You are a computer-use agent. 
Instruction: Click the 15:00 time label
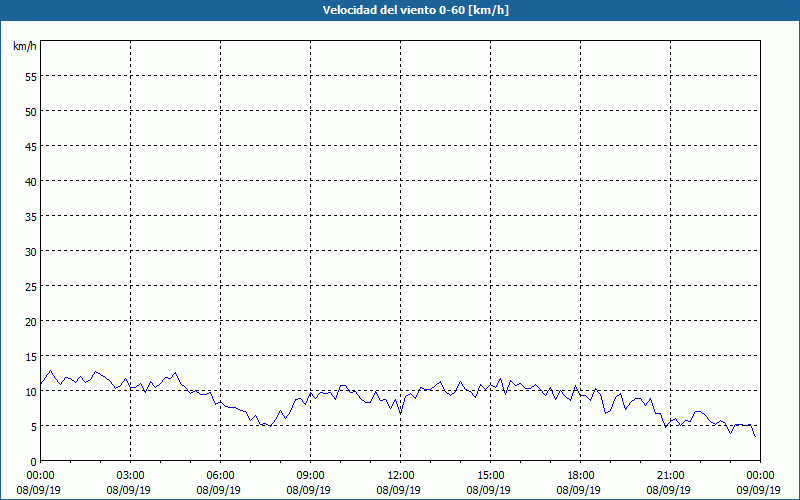tap(490, 475)
